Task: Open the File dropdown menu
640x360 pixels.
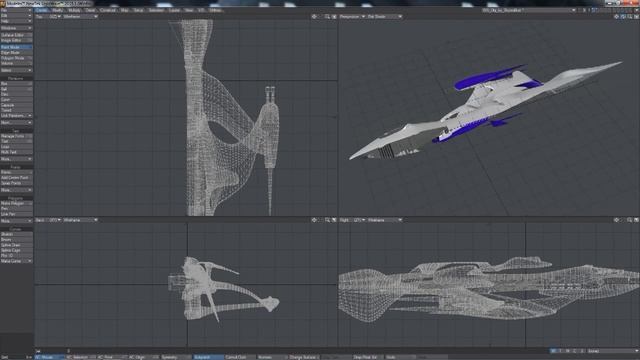Action: coord(16,10)
